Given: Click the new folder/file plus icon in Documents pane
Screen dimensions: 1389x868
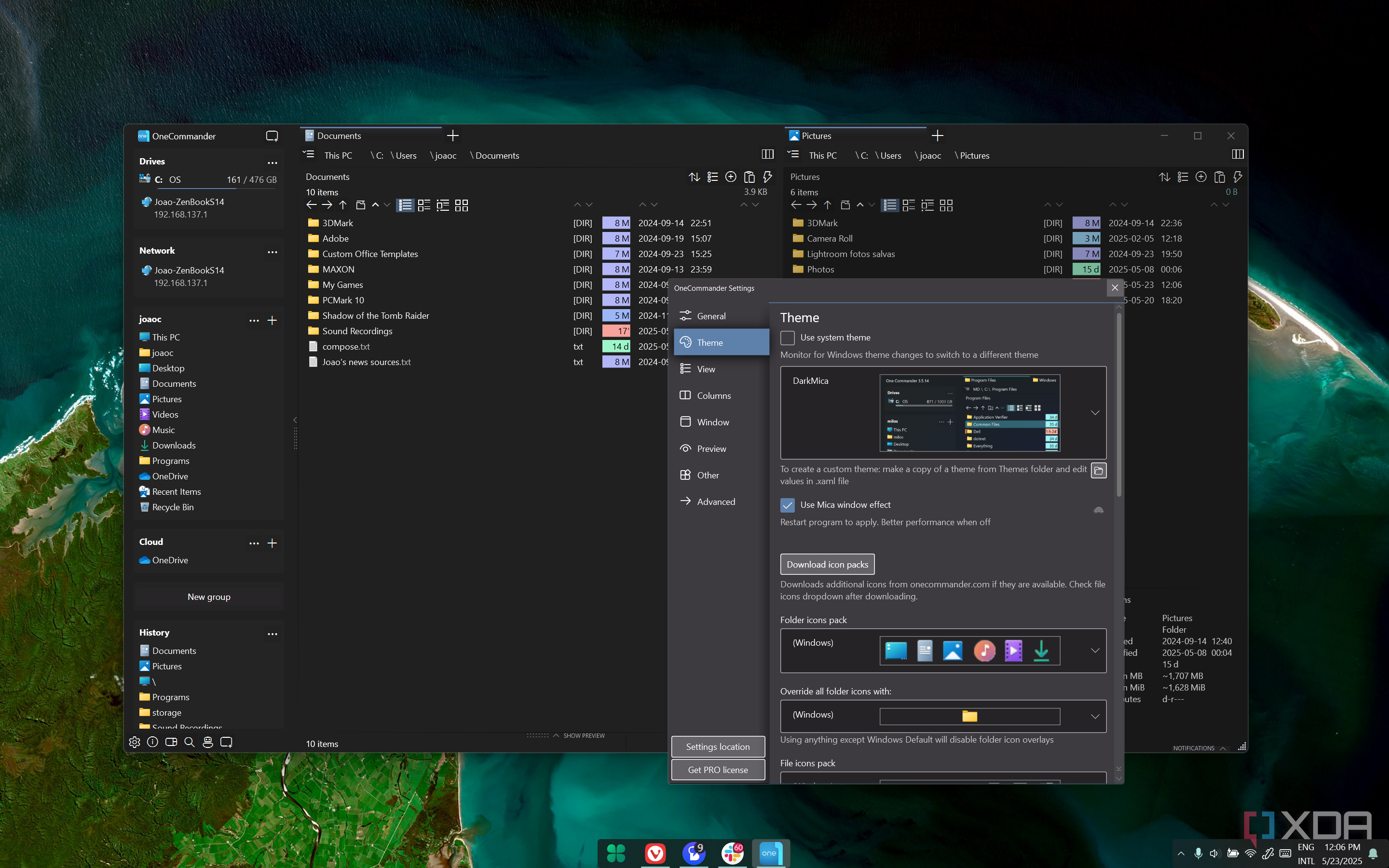Looking at the screenshot, I should click(x=731, y=177).
